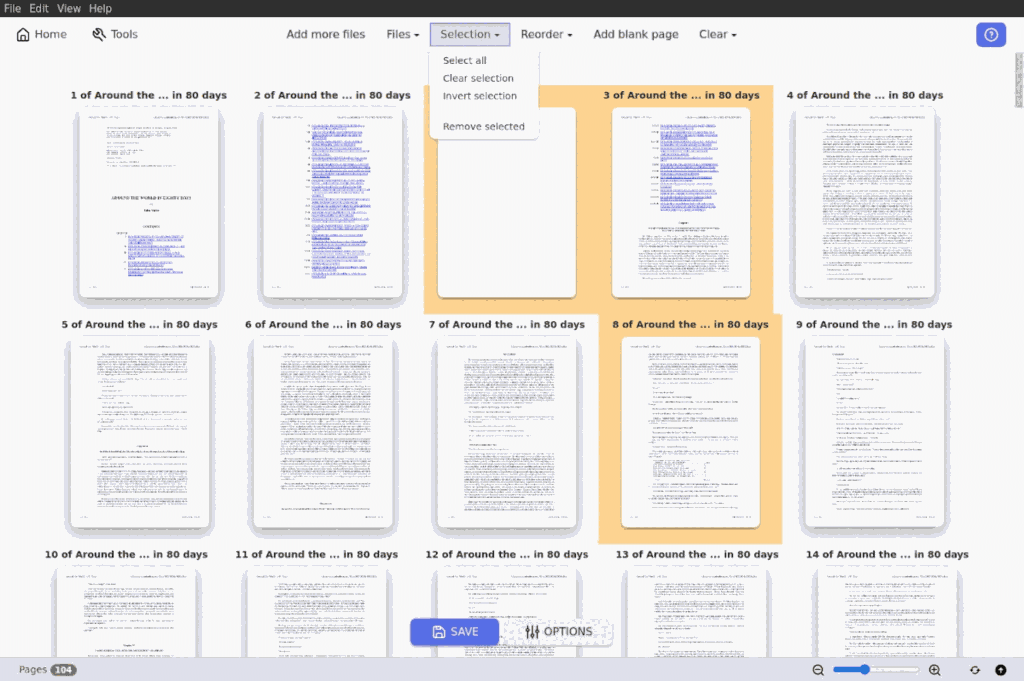Image resolution: width=1024 pixels, height=681 pixels.
Task: Open the blue help question mark button
Action: click(991, 35)
